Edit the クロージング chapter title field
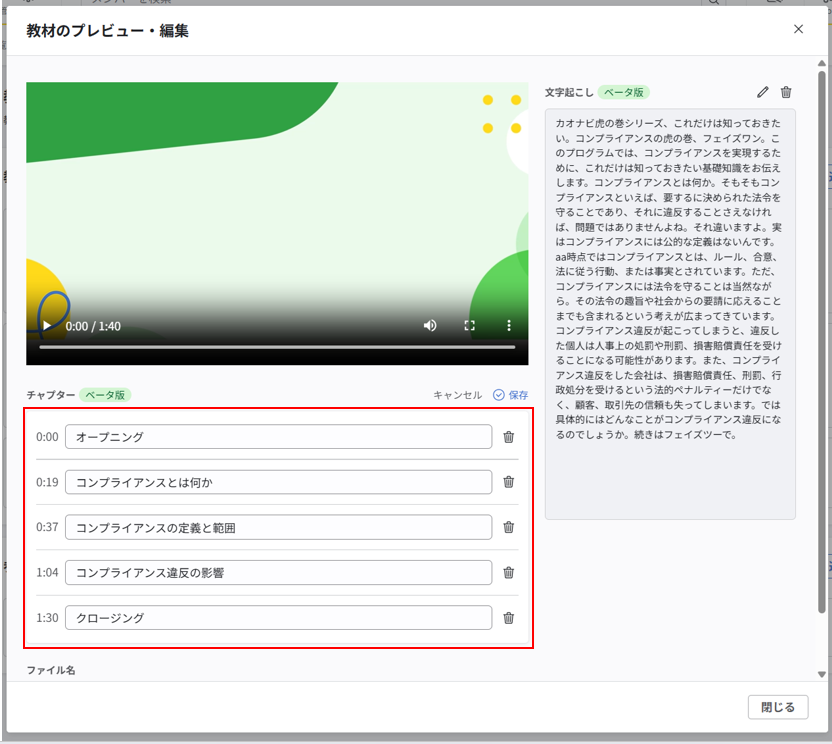Screen dimensions: 832x744 pos(278,618)
